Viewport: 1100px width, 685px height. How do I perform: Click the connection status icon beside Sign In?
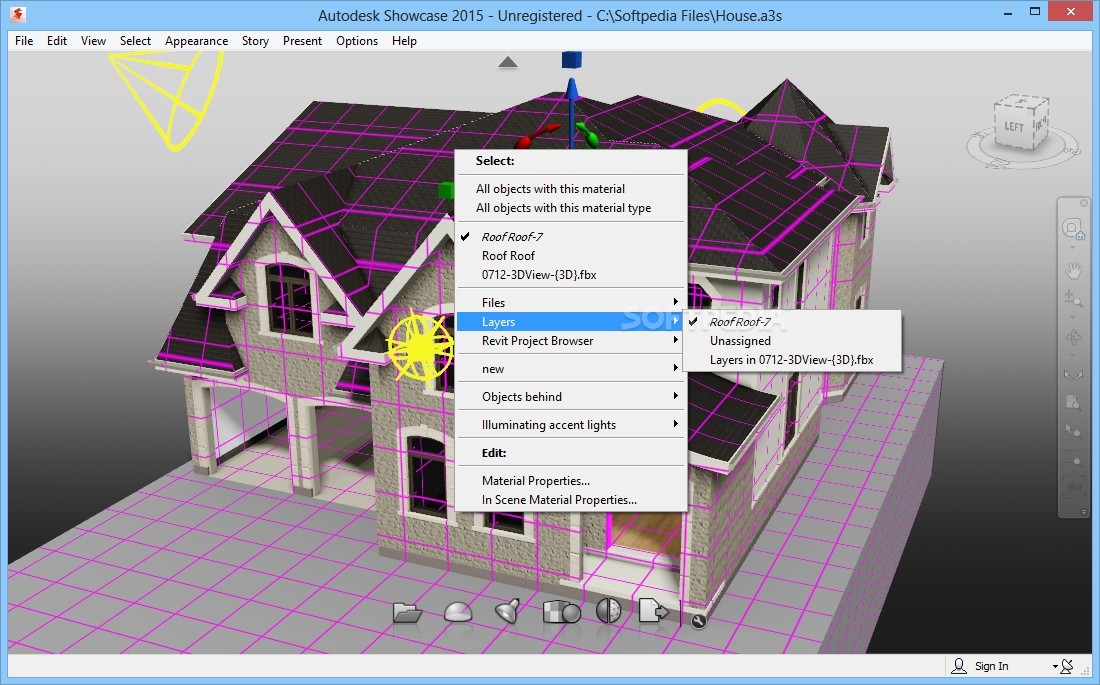tap(1067, 666)
